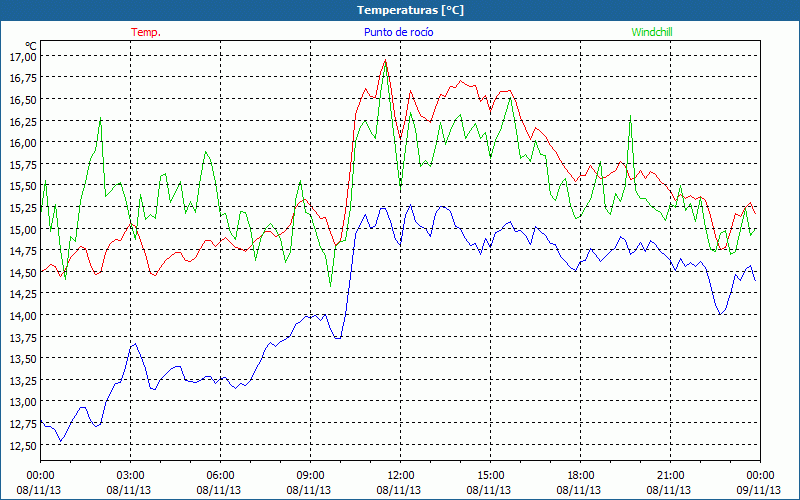Click the 'Temperaturas [°C]' chart title
This screenshot has width=800, height=500.
(410, 10)
